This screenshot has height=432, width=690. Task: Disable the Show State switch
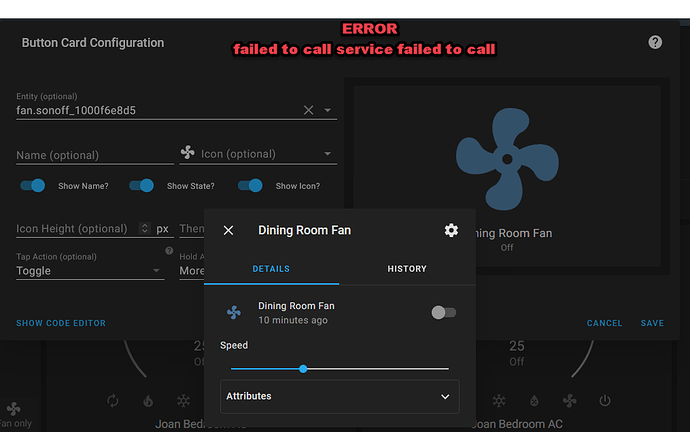[x=142, y=185]
